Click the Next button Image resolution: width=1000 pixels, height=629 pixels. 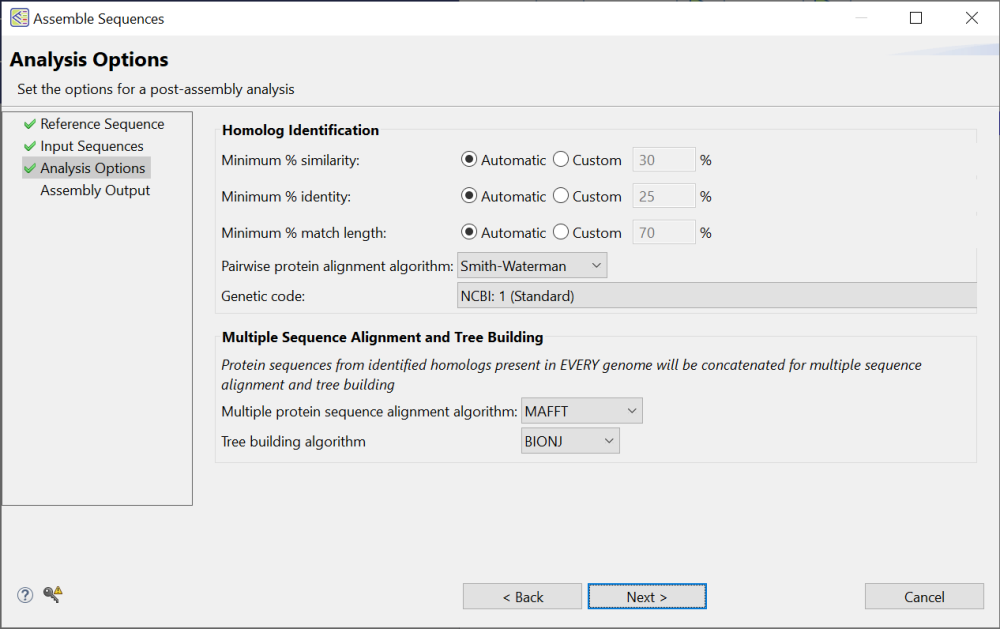(646, 596)
